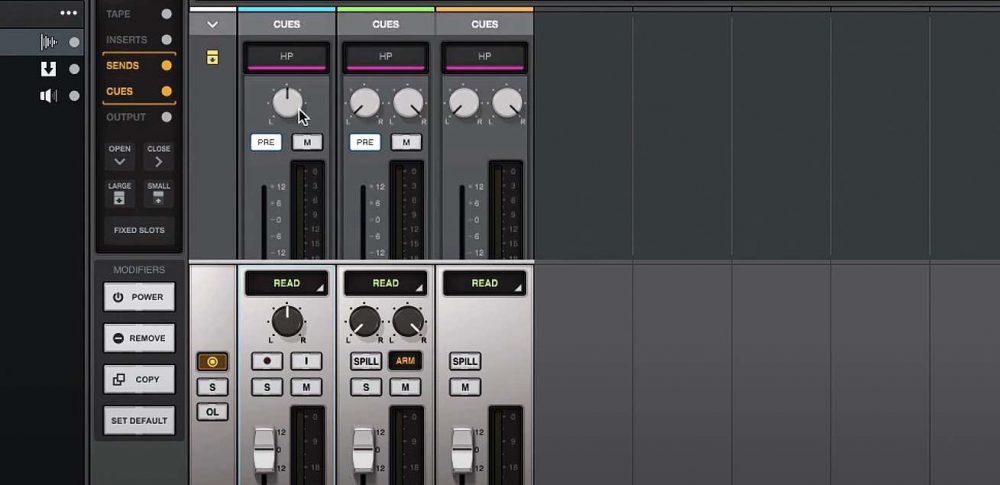Click the Open chevron to expand rows
This screenshot has width=1000, height=485.
coord(119,161)
